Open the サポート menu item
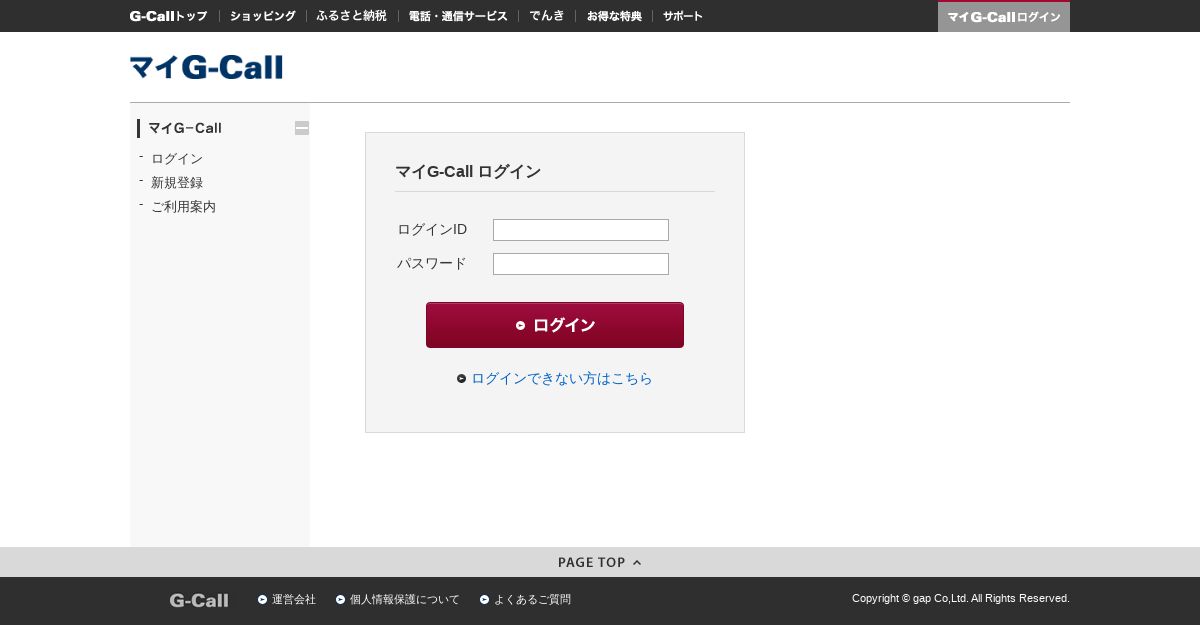The image size is (1200, 630). click(683, 16)
